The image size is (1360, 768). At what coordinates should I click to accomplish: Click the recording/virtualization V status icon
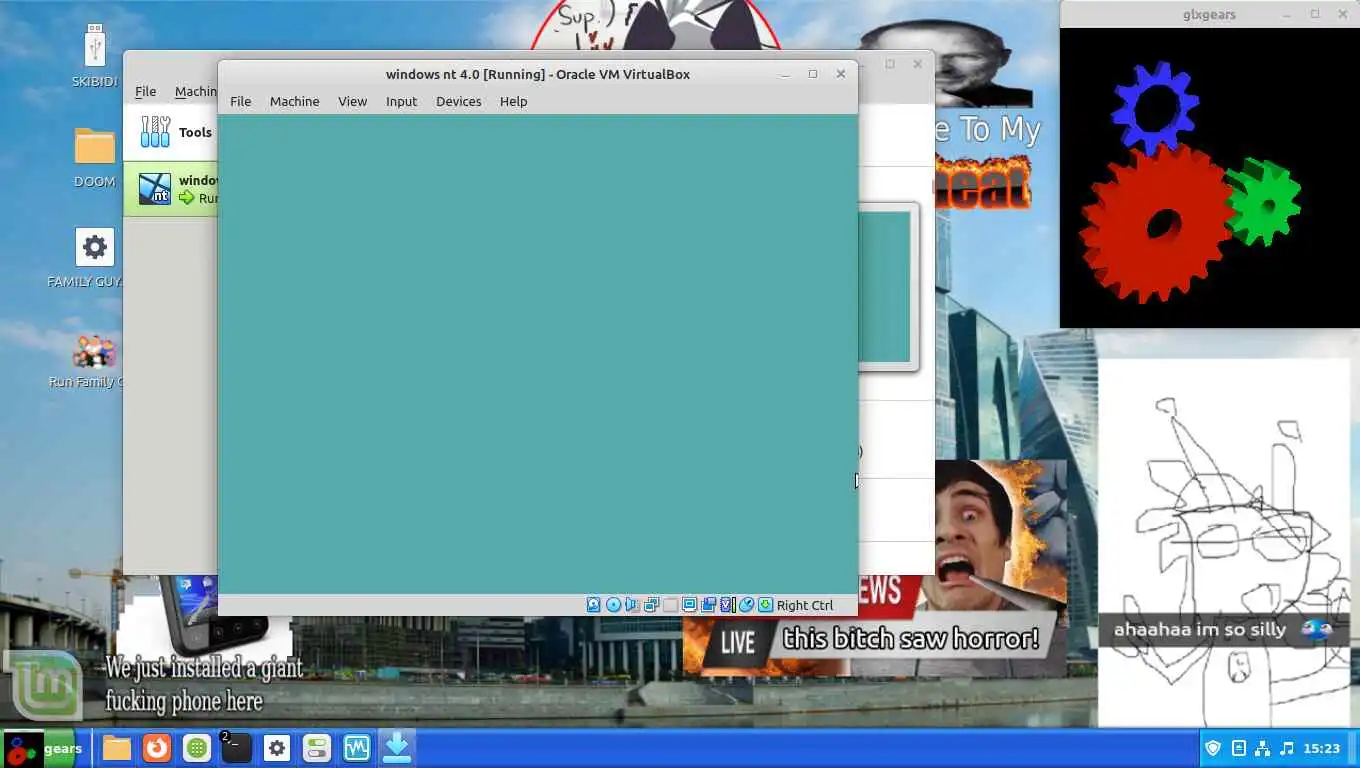tap(728, 605)
